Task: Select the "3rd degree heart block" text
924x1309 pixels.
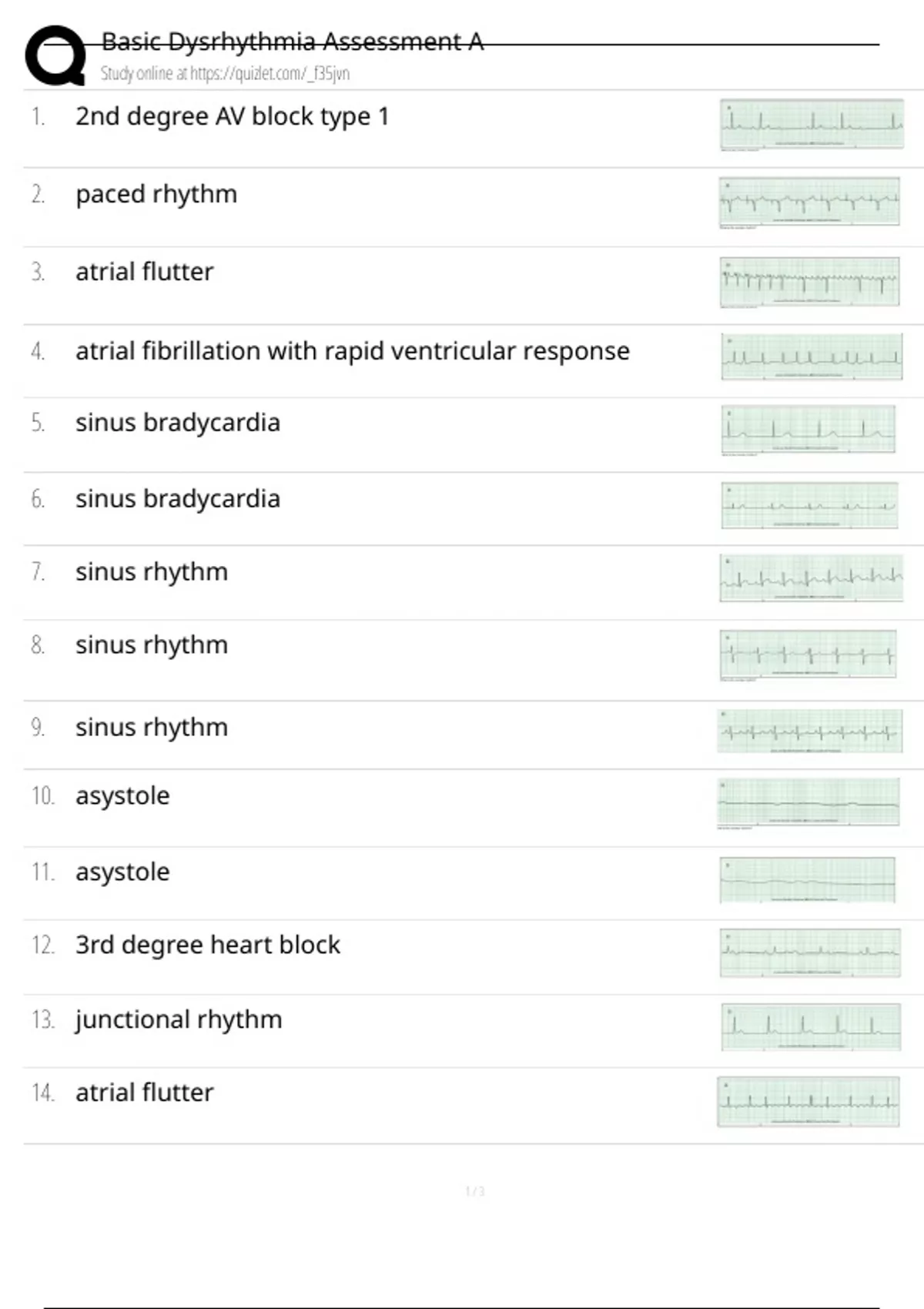Action: [208, 945]
